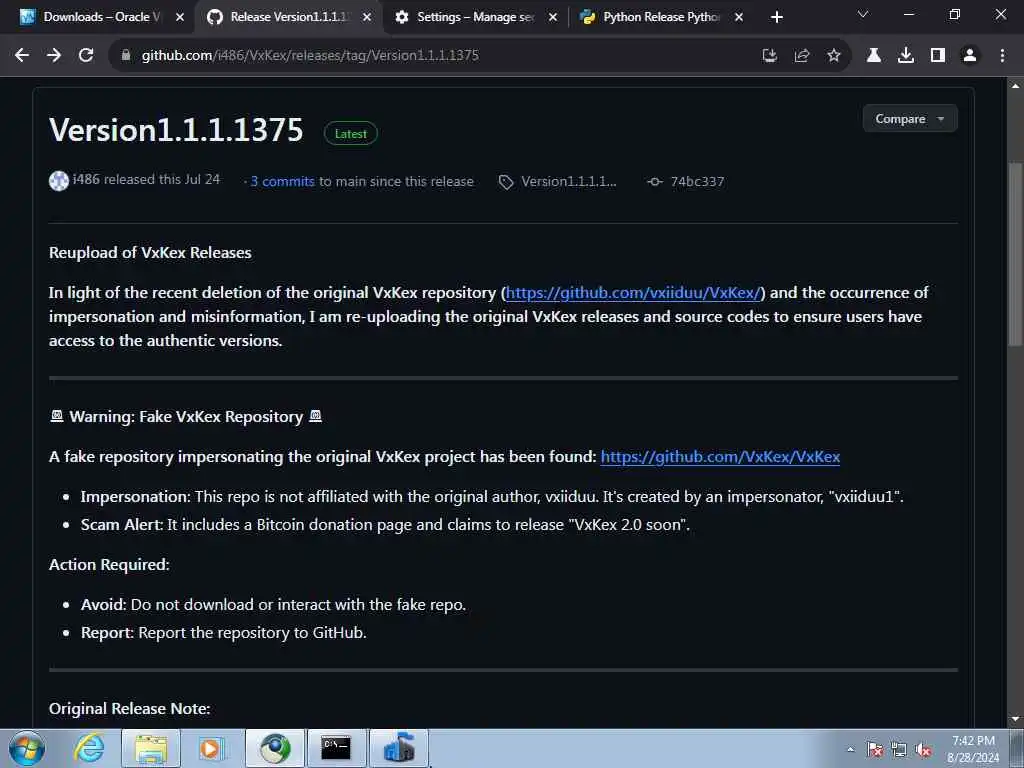This screenshot has height=768, width=1024.
Task: Open the browser downloads tray
Action: pos(906,56)
